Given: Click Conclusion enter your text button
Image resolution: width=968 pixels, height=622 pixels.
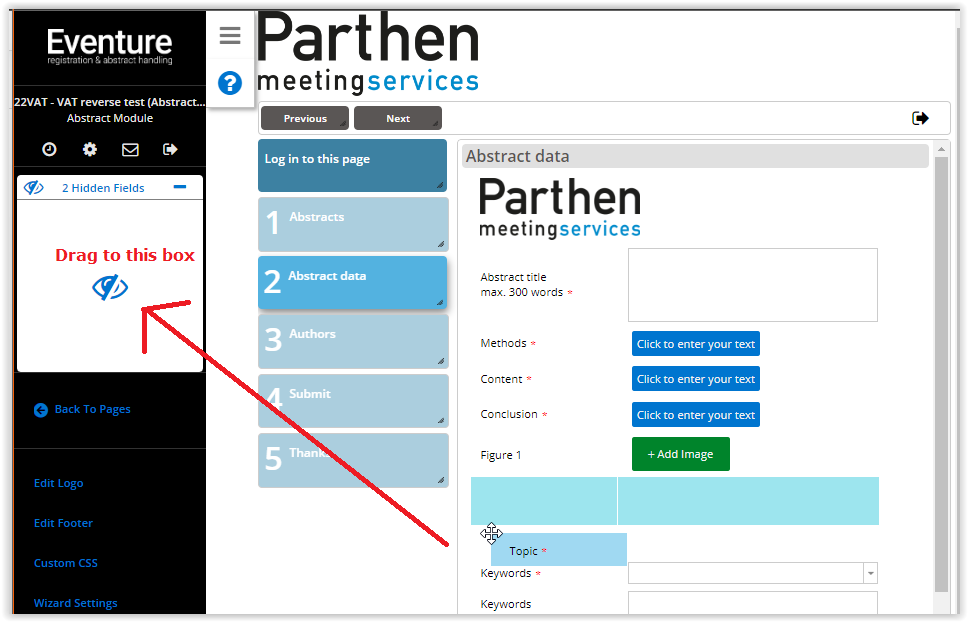Looking at the screenshot, I should 696,415.
